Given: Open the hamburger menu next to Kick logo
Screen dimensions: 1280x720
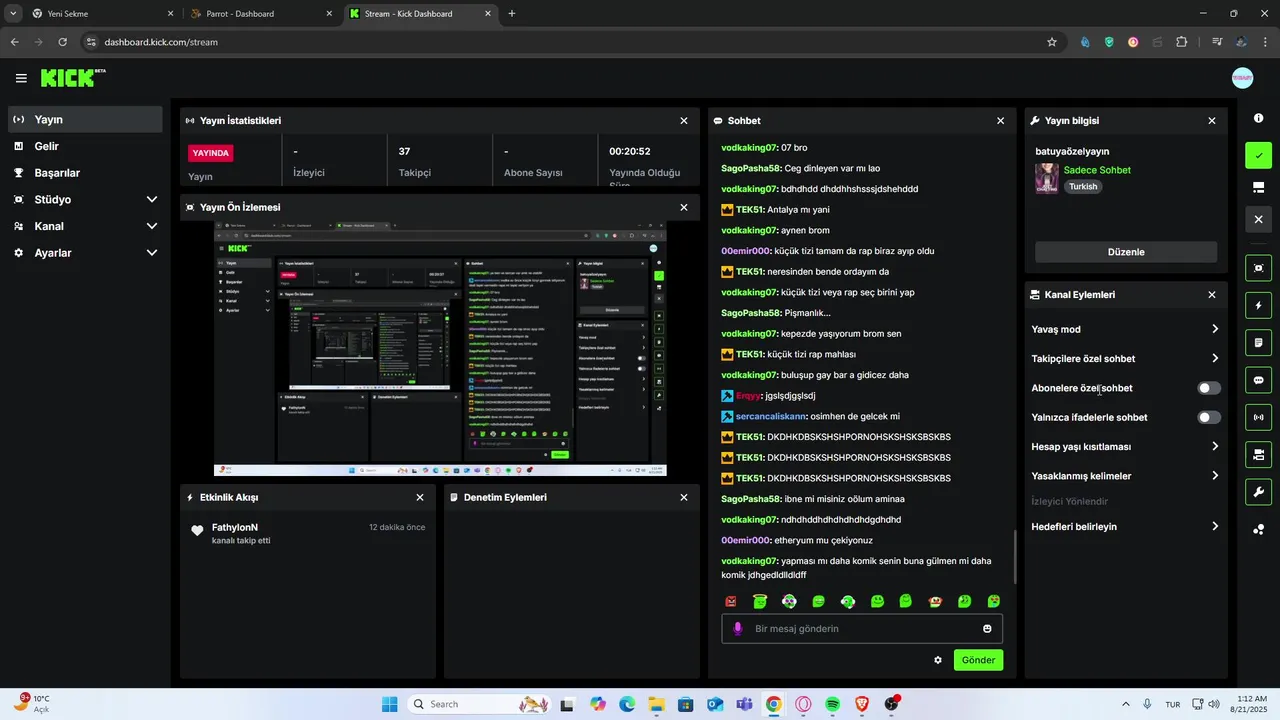Looking at the screenshot, I should 21,78.
